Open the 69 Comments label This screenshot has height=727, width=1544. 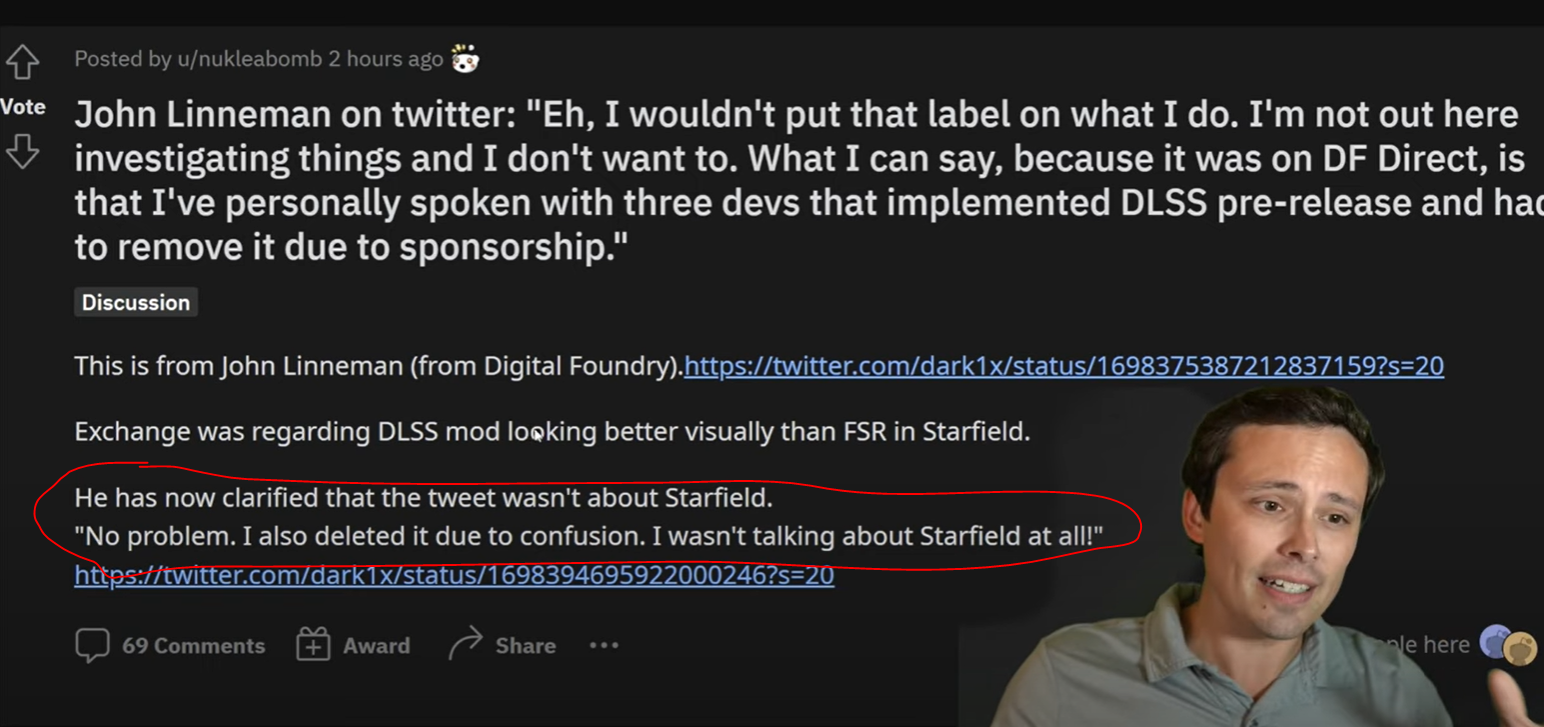(193, 646)
